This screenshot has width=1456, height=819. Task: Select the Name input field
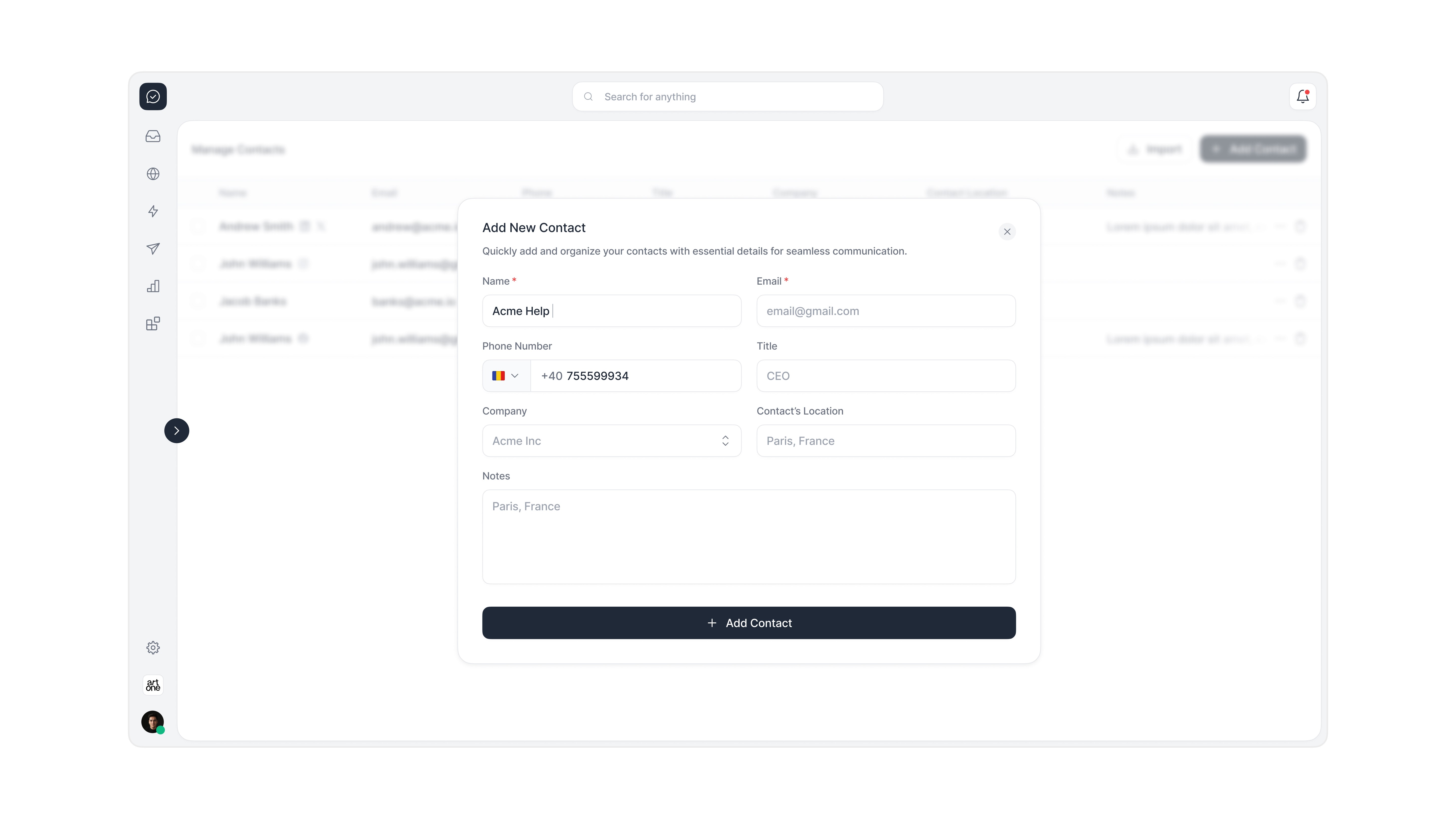tap(611, 310)
